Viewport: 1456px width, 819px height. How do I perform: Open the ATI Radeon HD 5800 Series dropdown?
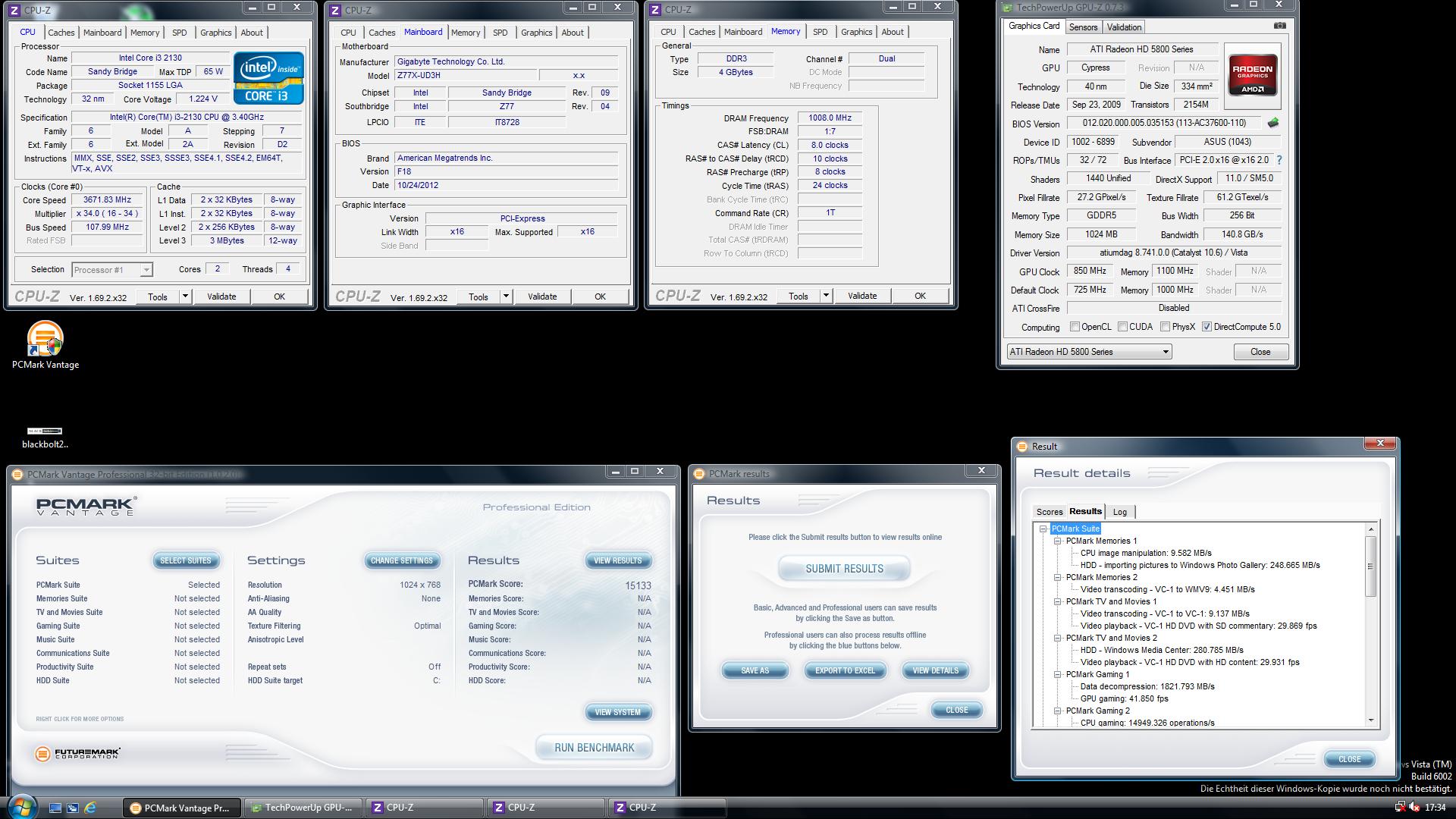(x=1089, y=352)
